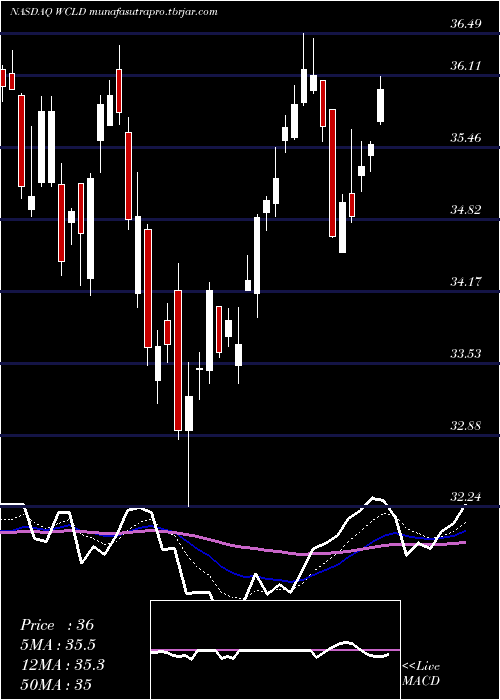Select the 34.82 price level label
The width and height of the screenshot is (500, 700).
[466, 209]
